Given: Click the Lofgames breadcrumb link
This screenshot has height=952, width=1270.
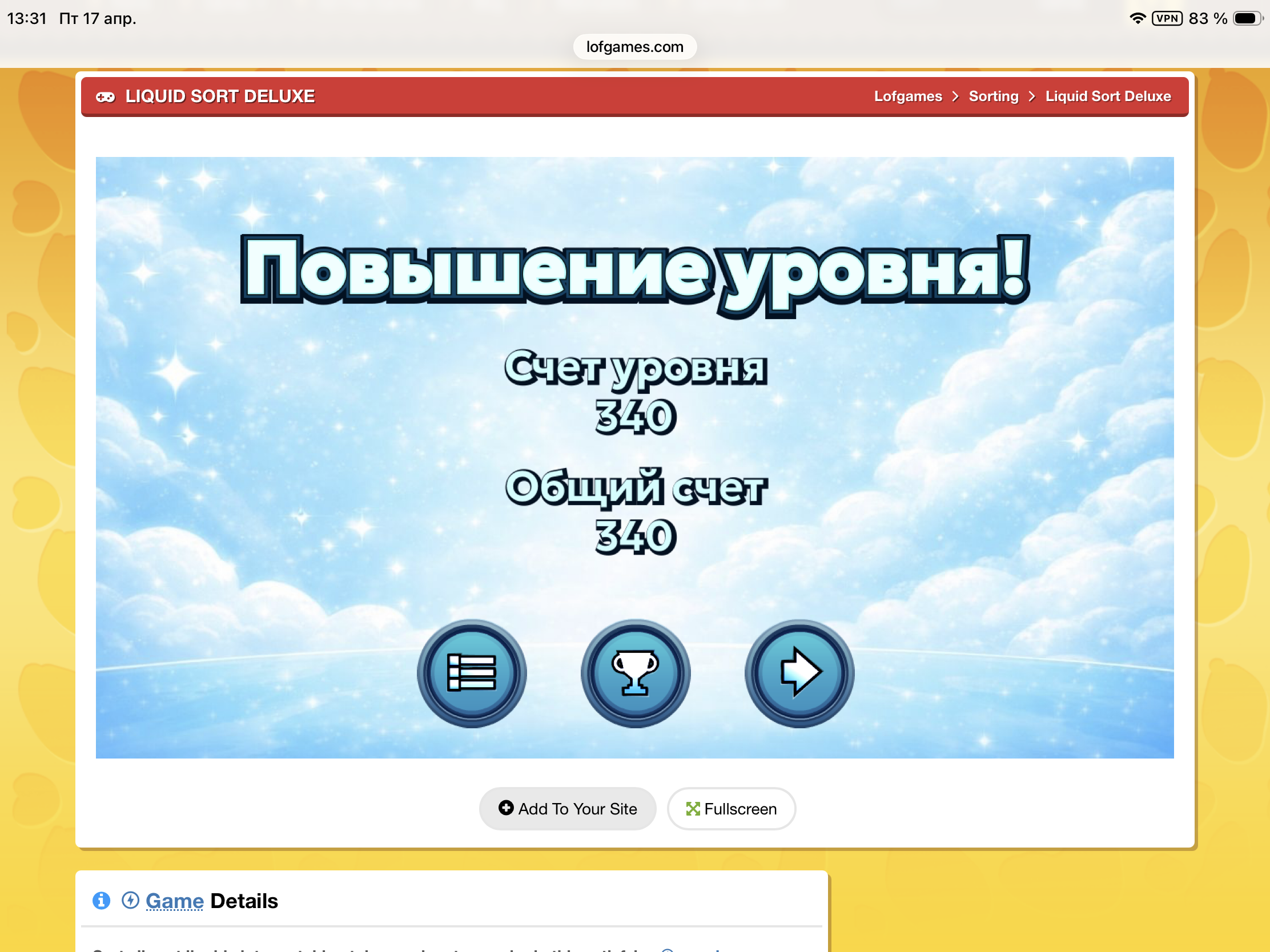Looking at the screenshot, I should click(908, 96).
